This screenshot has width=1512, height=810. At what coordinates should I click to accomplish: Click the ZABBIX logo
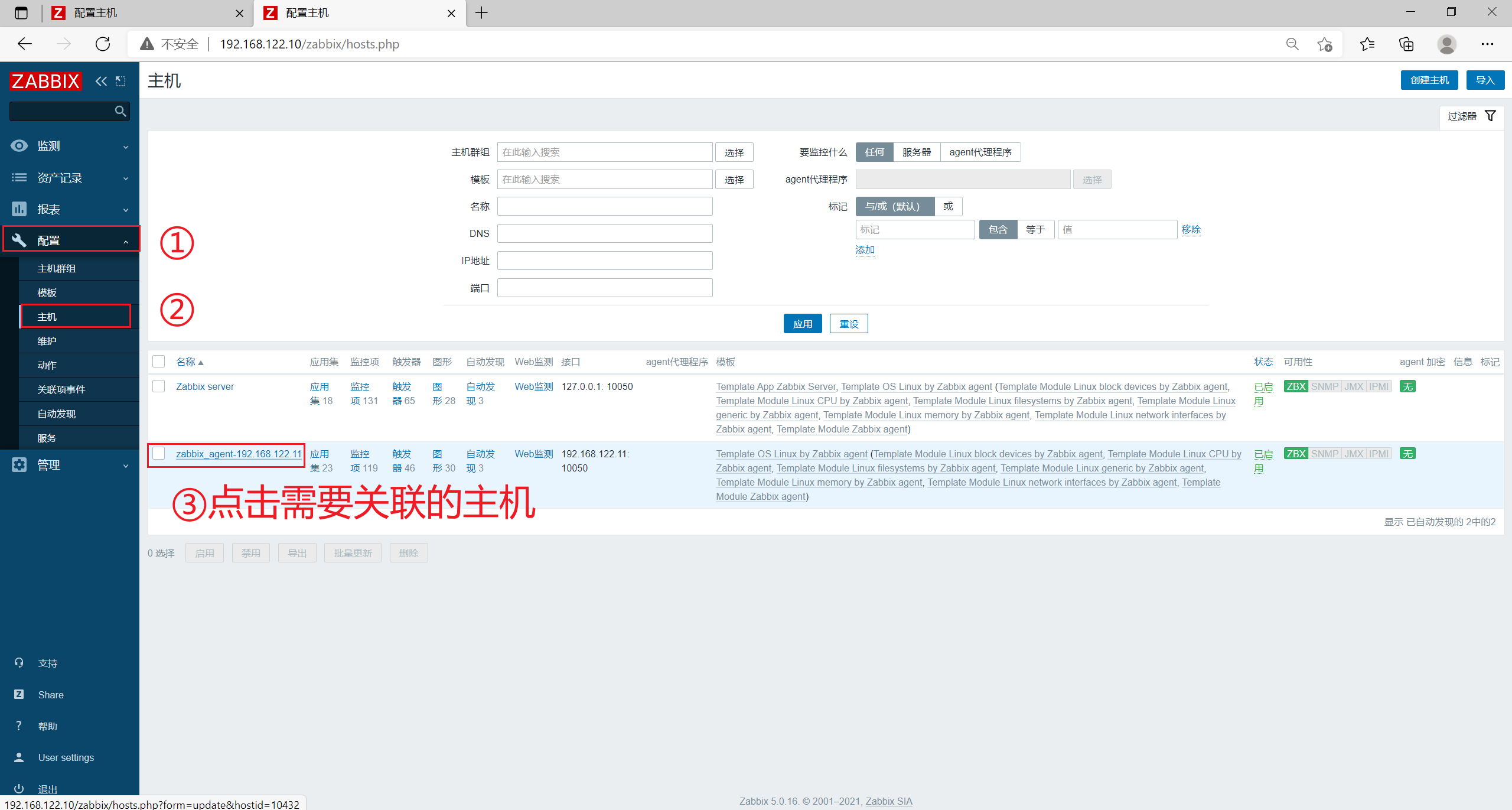(45, 81)
